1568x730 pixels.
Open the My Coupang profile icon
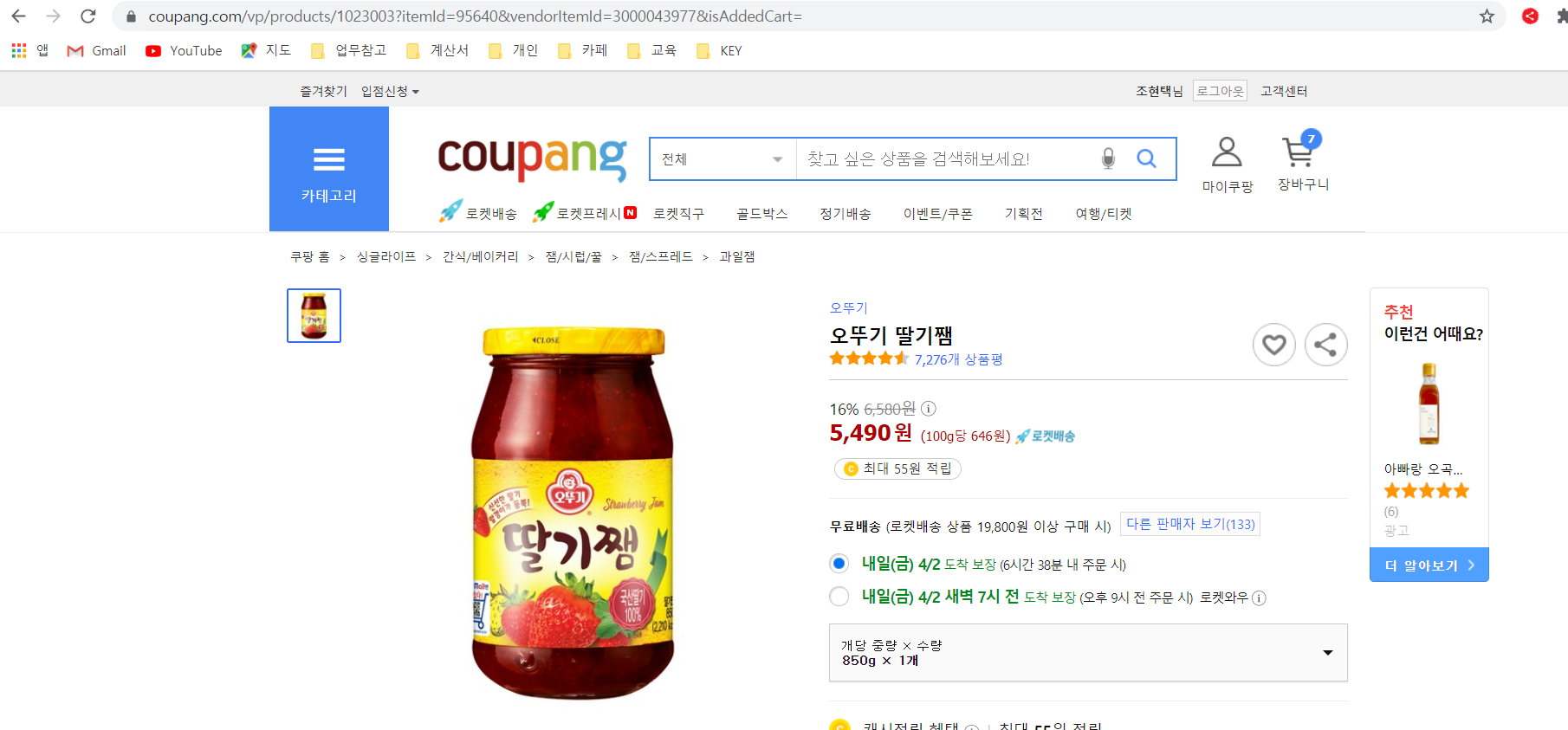pos(1227,152)
